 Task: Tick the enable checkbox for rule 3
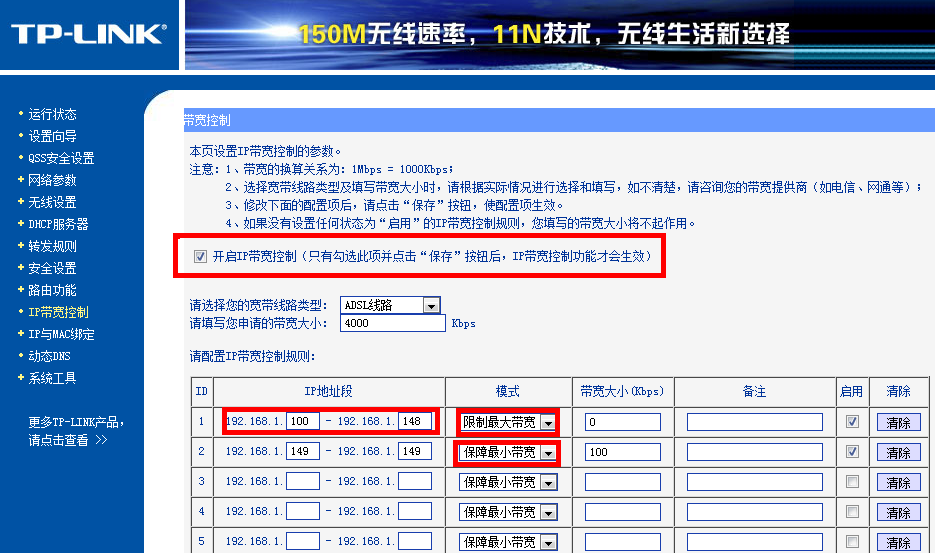point(852,482)
